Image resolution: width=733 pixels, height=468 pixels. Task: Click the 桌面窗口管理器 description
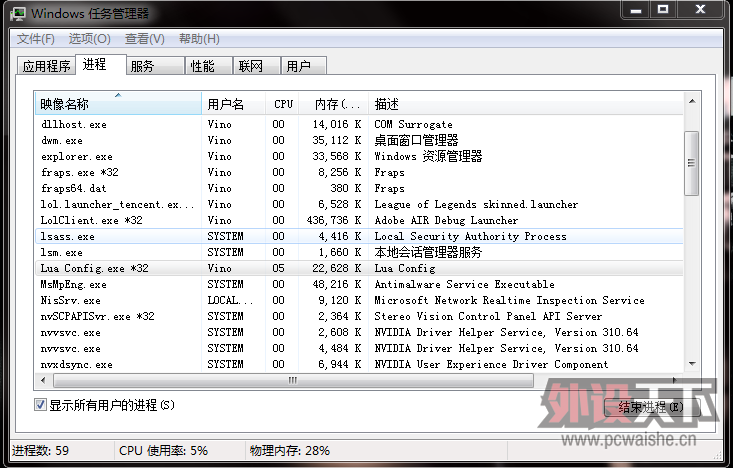click(416, 140)
